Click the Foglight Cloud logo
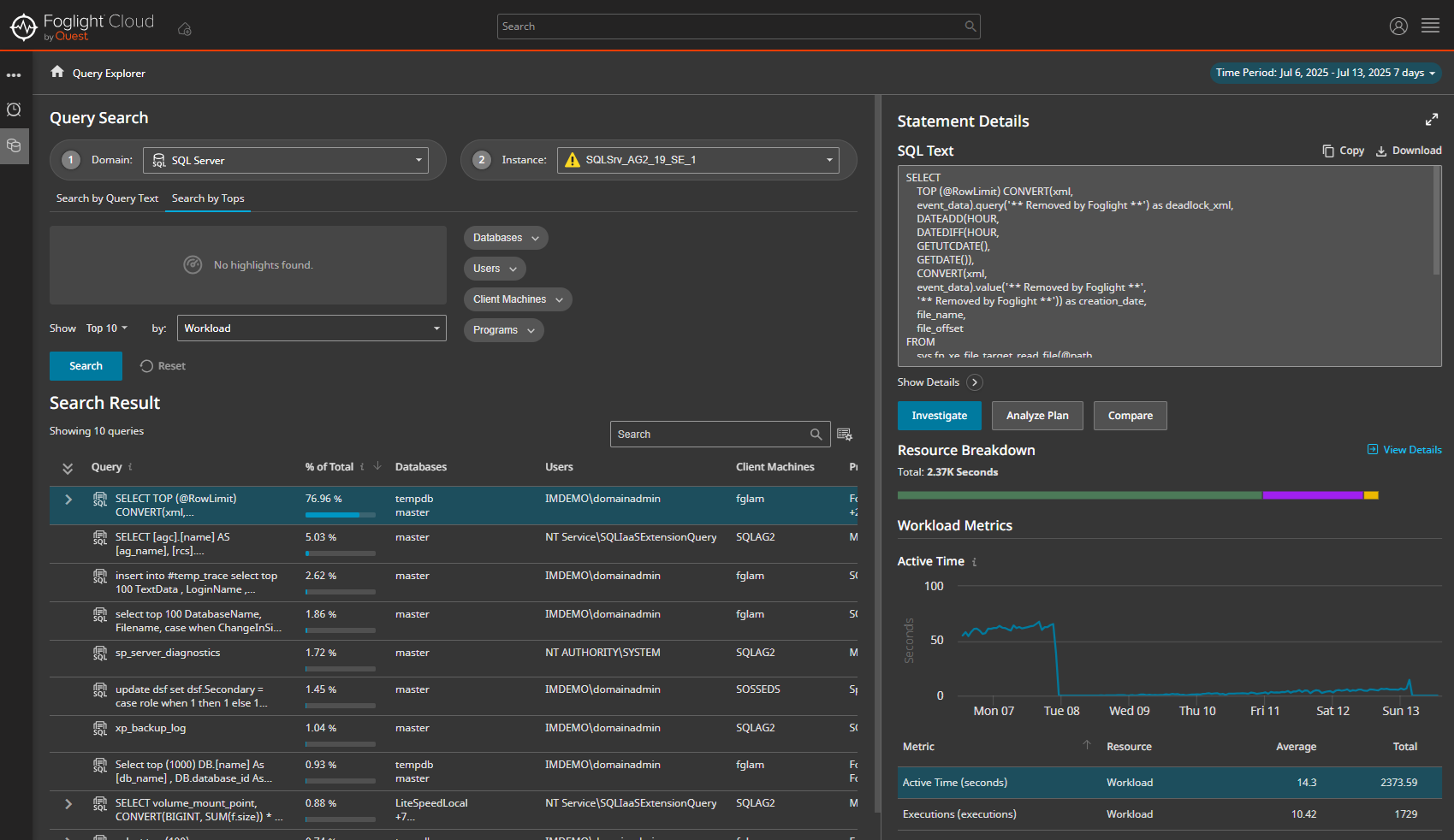This screenshot has width=1454, height=840. [82, 27]
